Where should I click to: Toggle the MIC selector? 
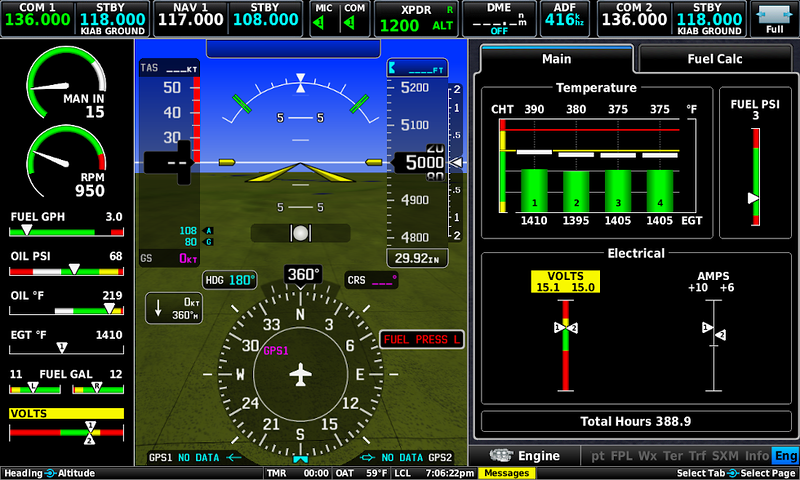tap(323, 18)
